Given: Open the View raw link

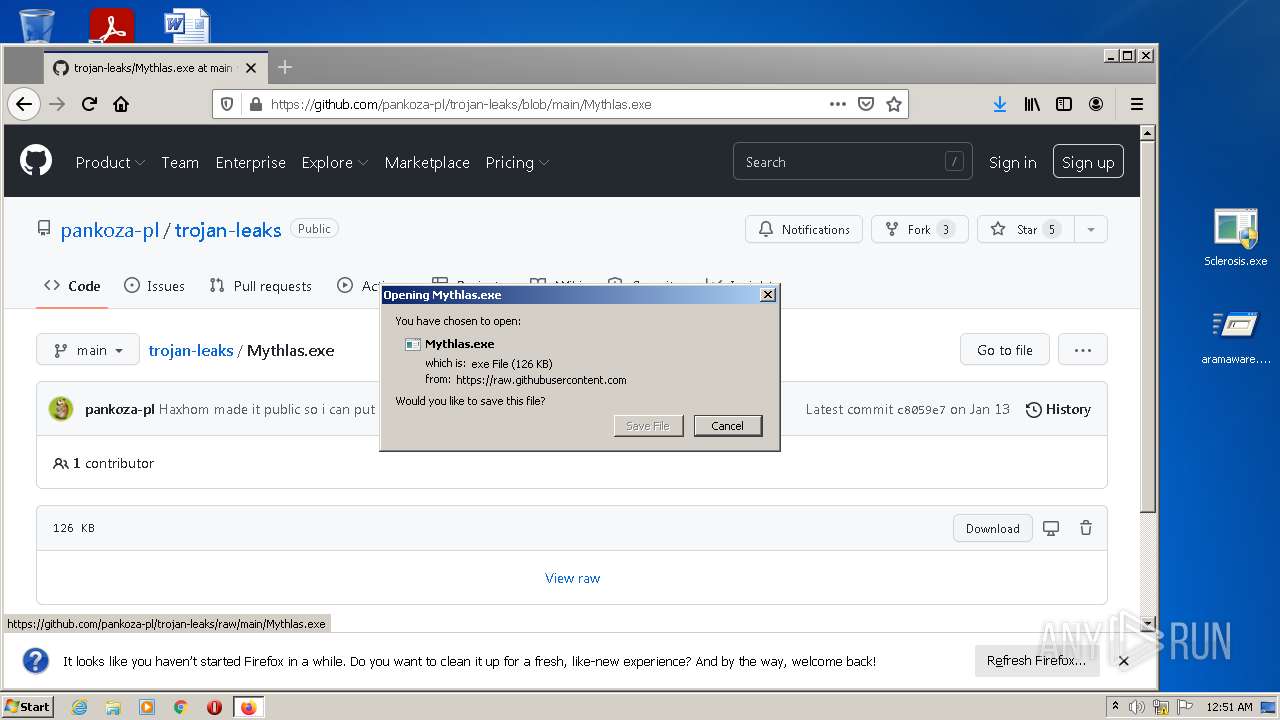Looking at the screenshot, I should click(572, 578).
